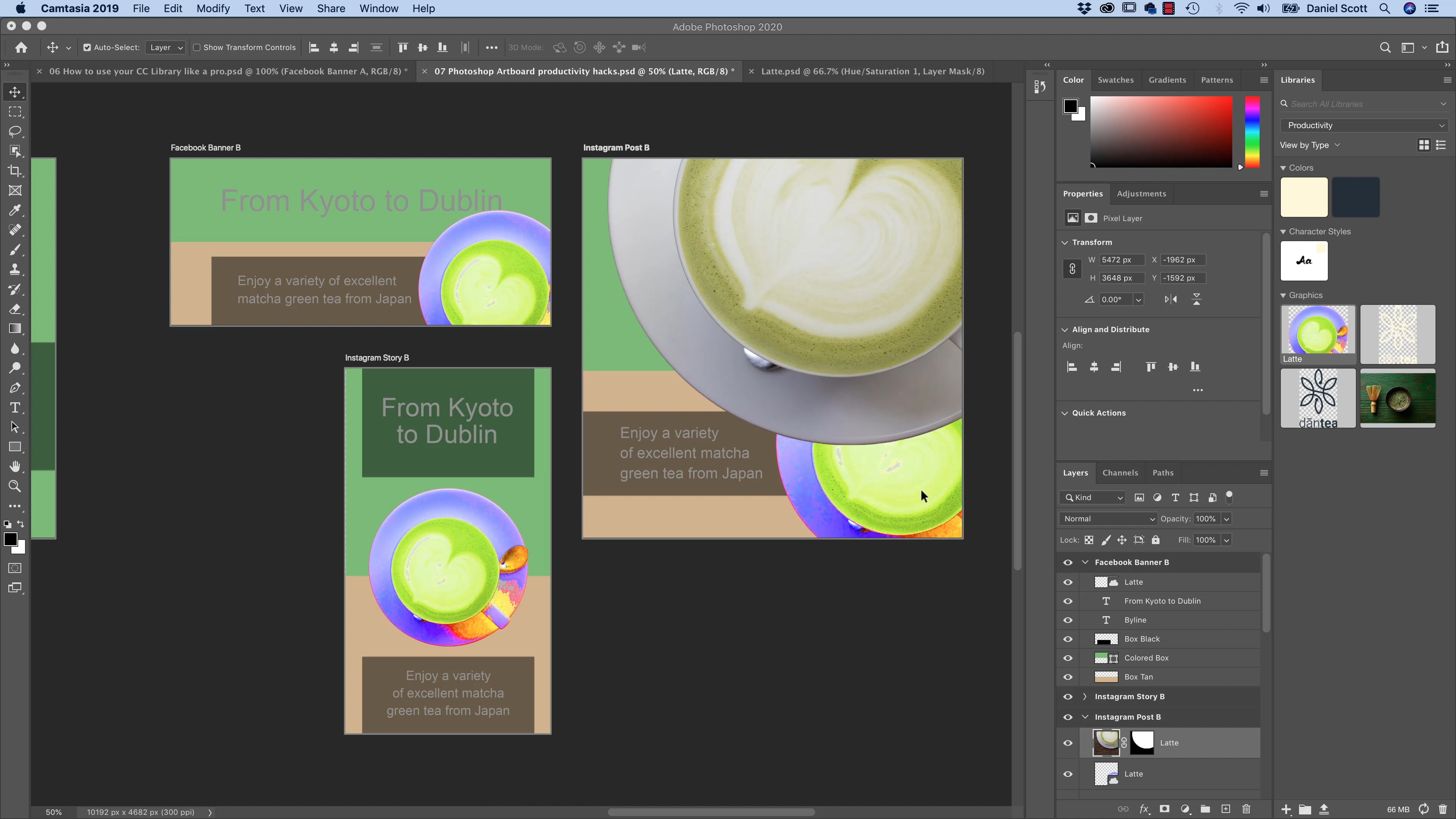The image size is (1456, 819).
Task: Enable Show Transform Controls checkbox
Action: click(197, 47)
